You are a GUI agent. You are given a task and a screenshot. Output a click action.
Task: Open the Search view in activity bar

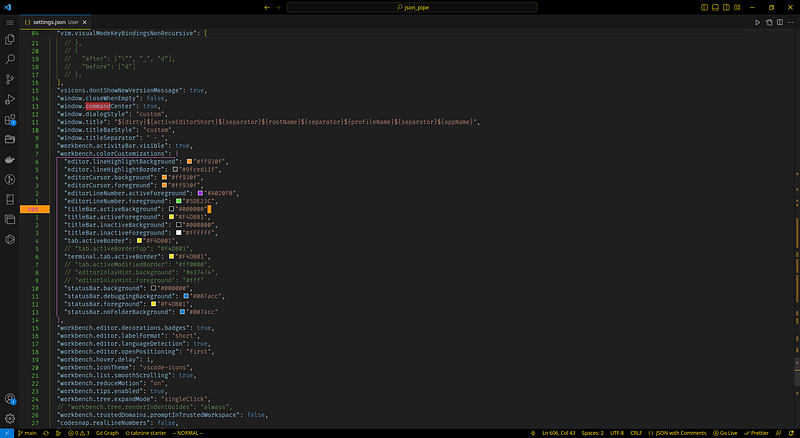point(10,59)
